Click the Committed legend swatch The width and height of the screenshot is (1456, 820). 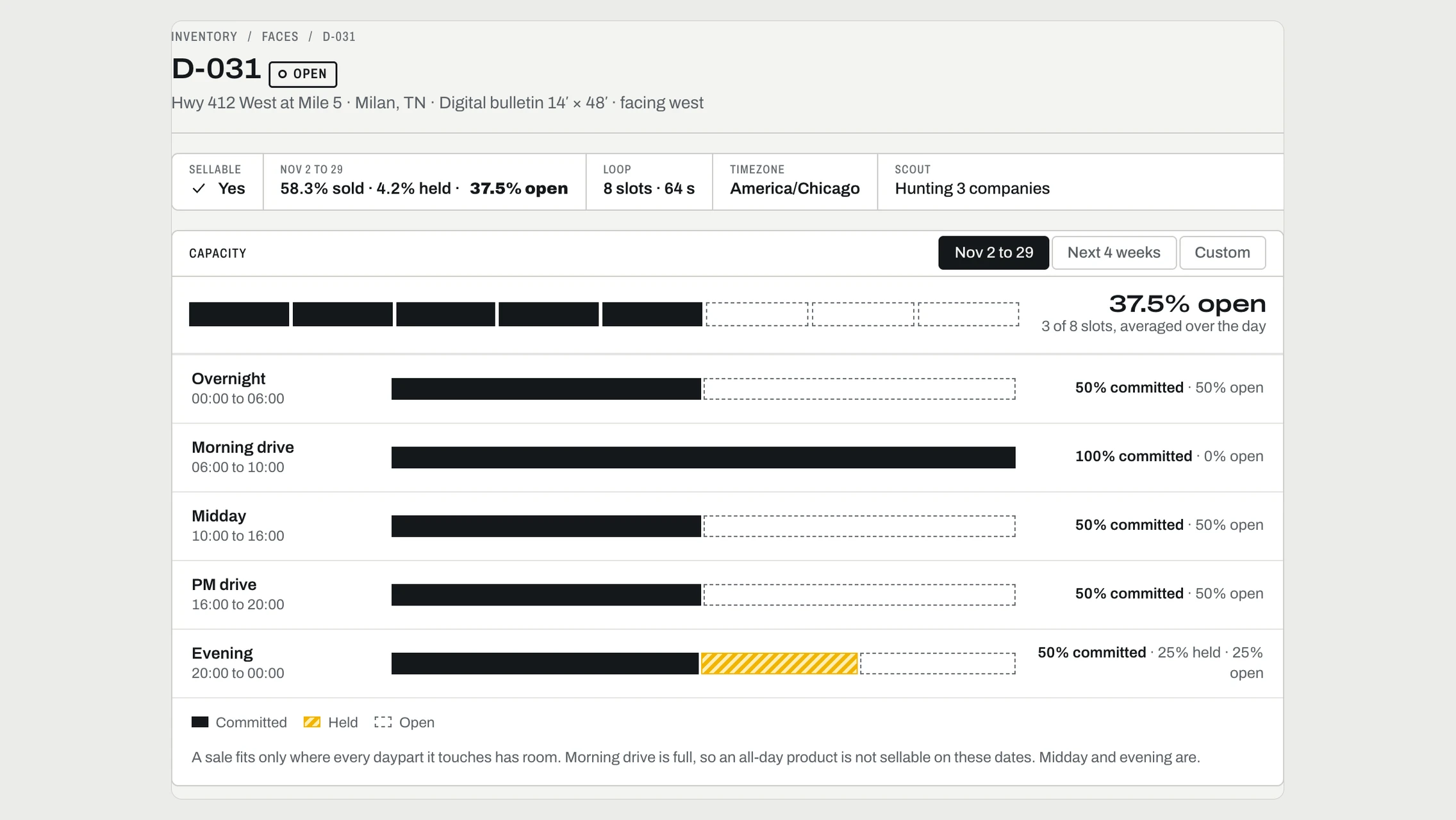pos(200,722)
